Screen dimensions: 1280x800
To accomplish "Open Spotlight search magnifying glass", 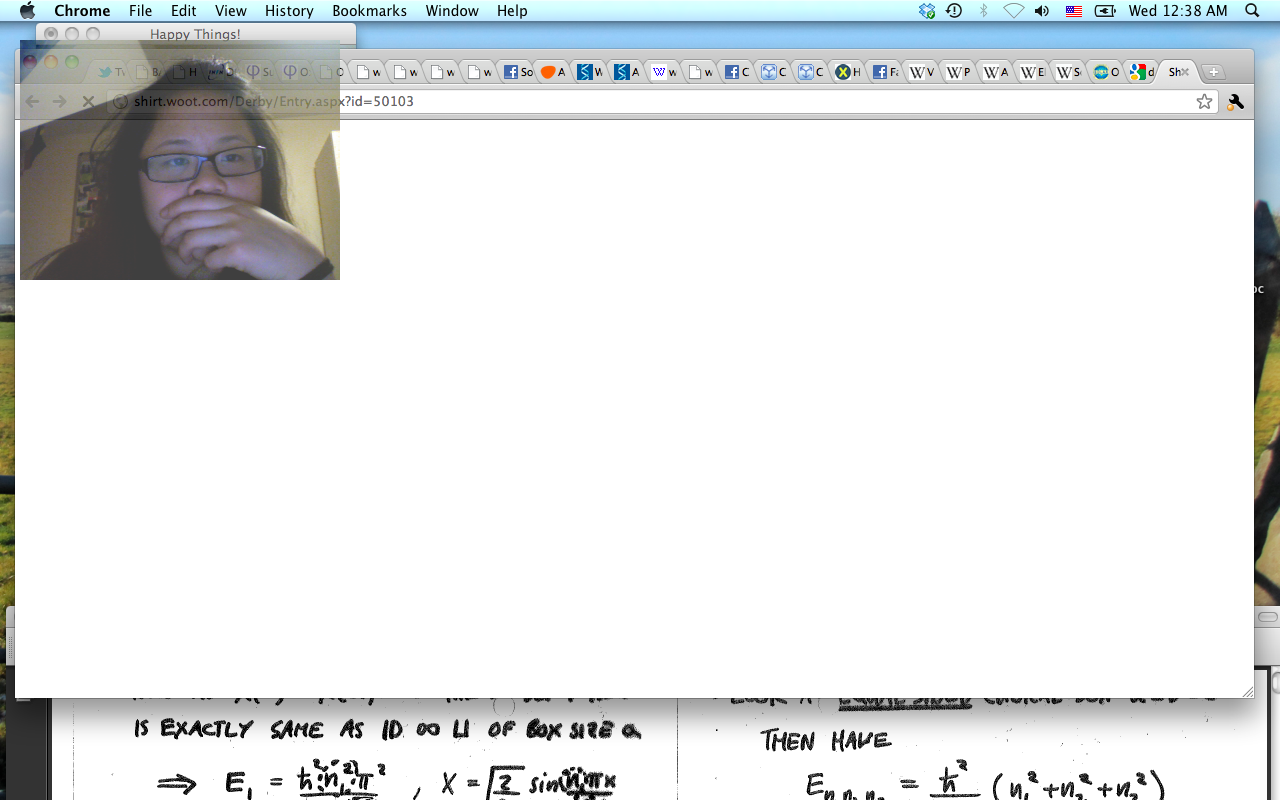I will click(1252, 11).
